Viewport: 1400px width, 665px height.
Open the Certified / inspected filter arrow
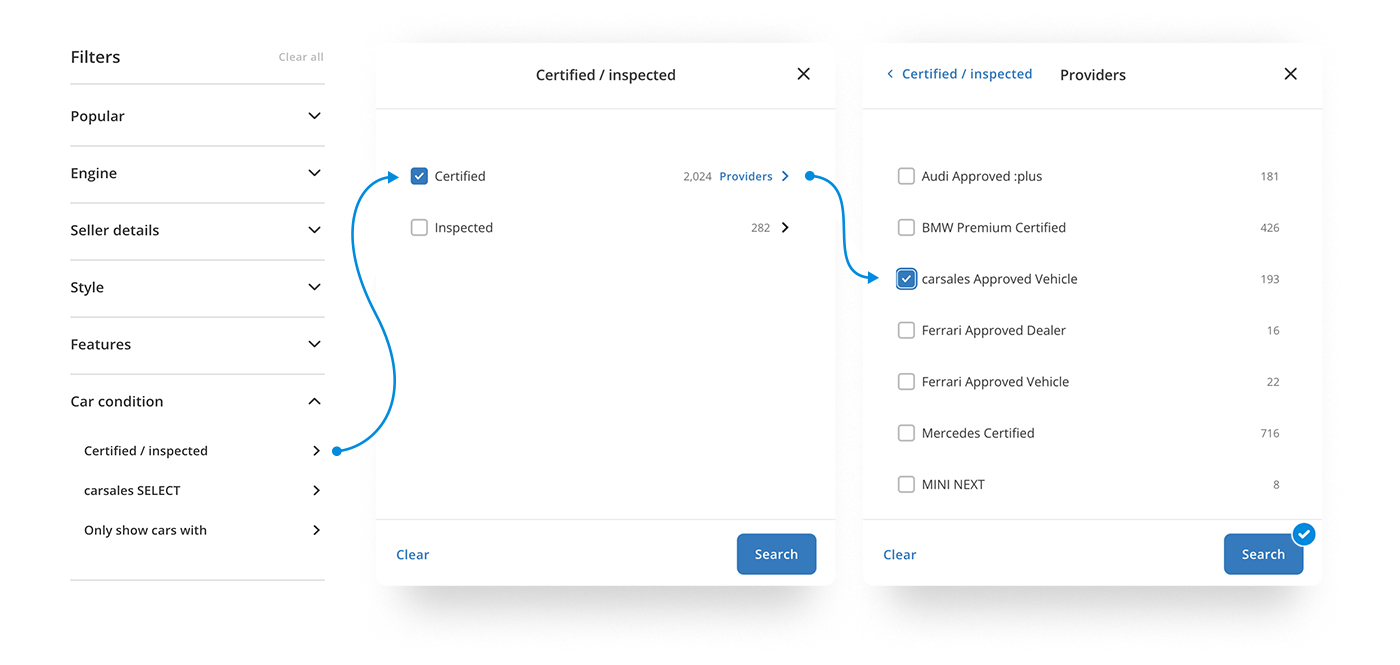[316, 451]
